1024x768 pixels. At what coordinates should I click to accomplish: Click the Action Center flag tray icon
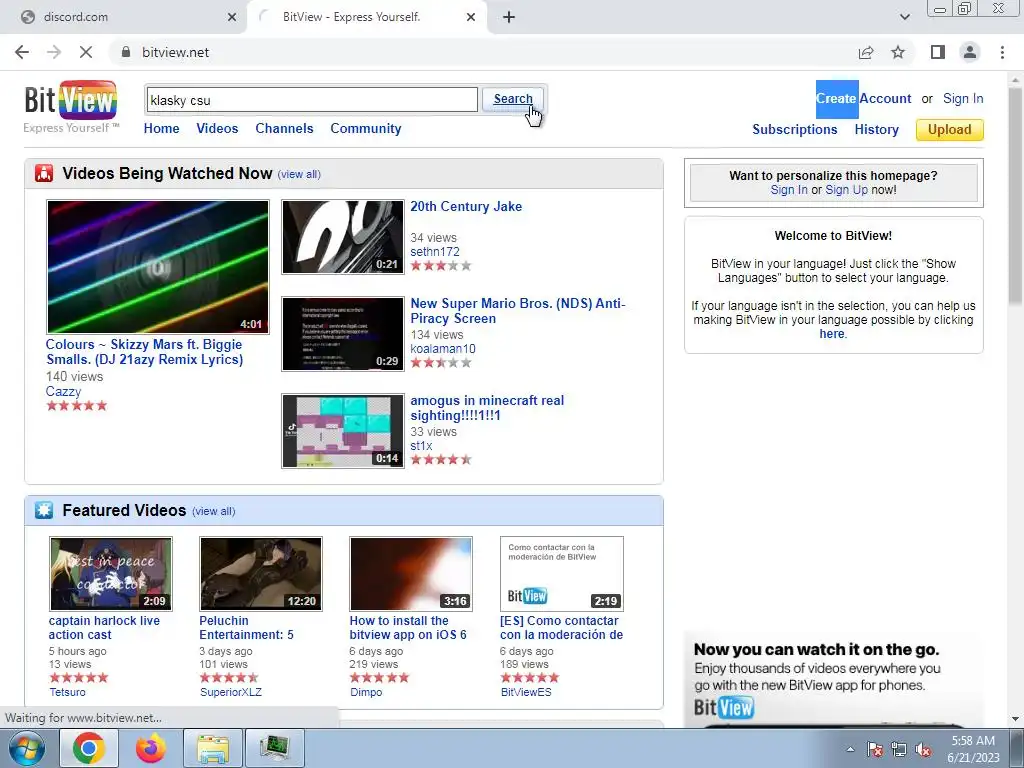coord(875,749)
